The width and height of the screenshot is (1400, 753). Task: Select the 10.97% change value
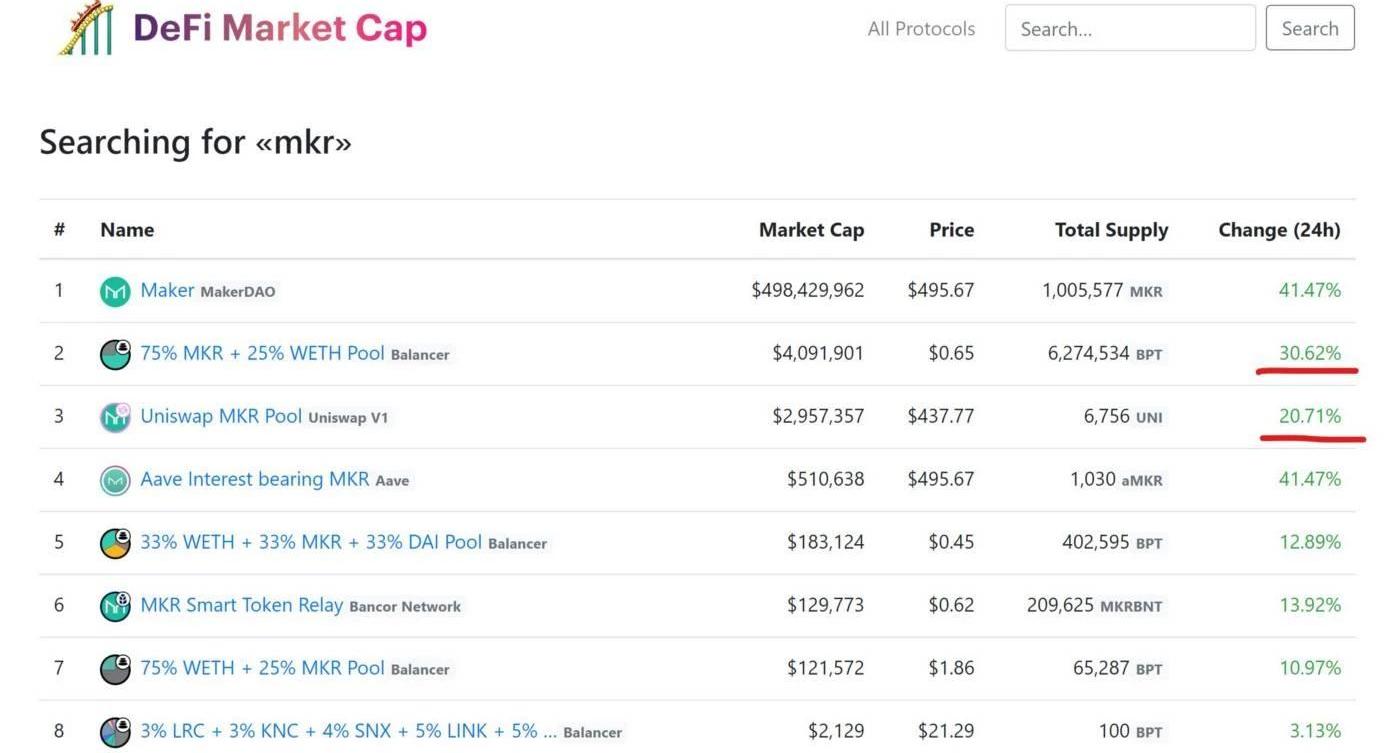coord(1310,668)
